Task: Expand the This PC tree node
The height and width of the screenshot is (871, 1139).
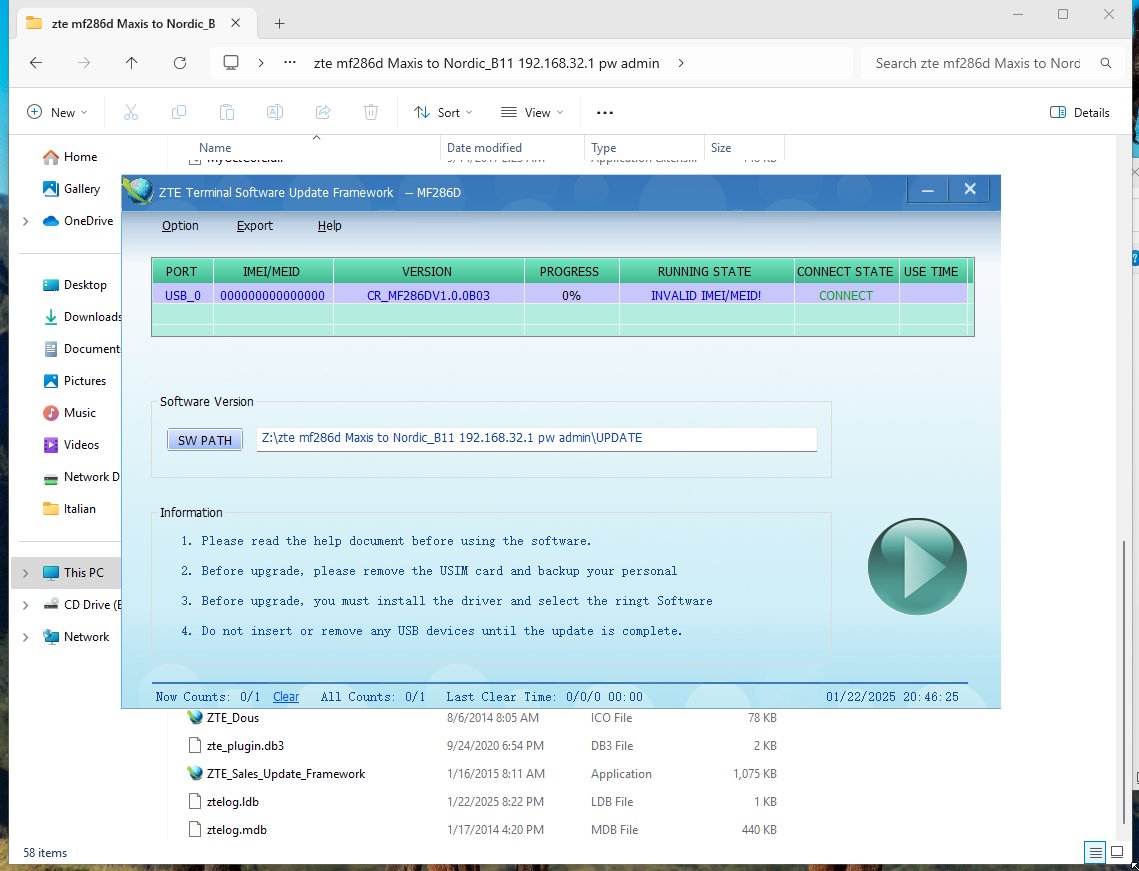Action: point(26,573)
